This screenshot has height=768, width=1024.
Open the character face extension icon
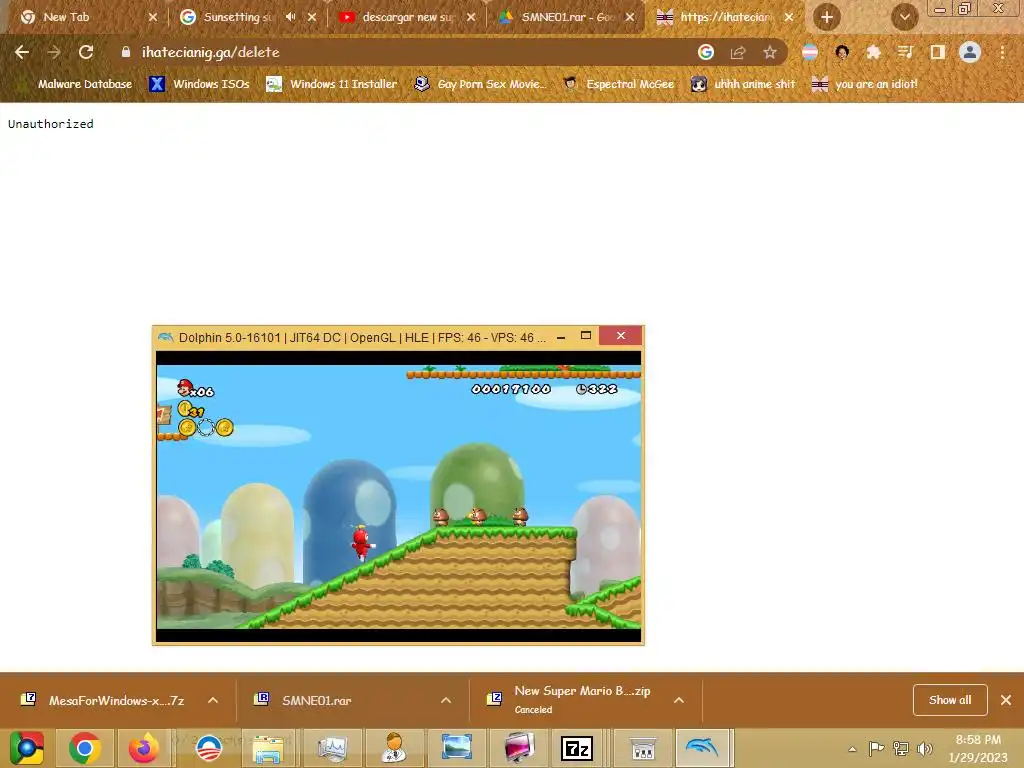point(842,52)
